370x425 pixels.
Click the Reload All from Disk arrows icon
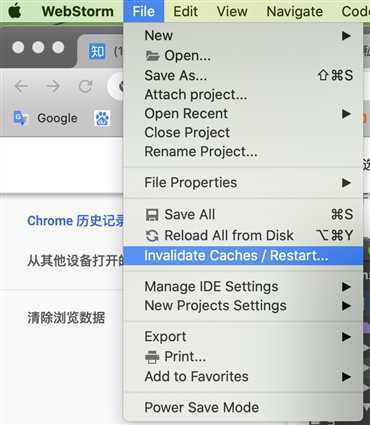(152, 236)
